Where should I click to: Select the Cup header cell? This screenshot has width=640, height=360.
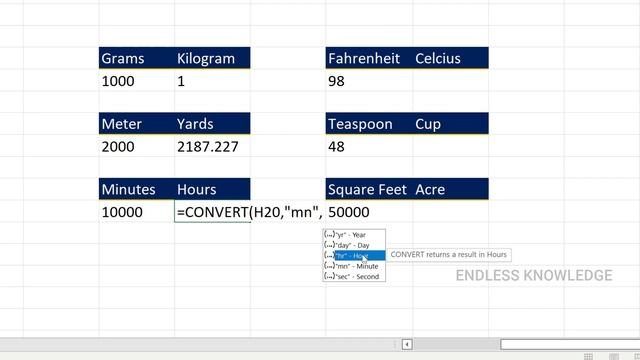coord(451,123)
